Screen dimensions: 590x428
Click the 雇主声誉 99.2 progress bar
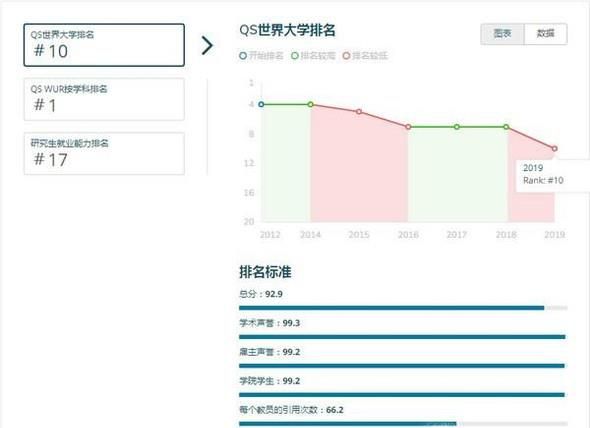point(403,366)
